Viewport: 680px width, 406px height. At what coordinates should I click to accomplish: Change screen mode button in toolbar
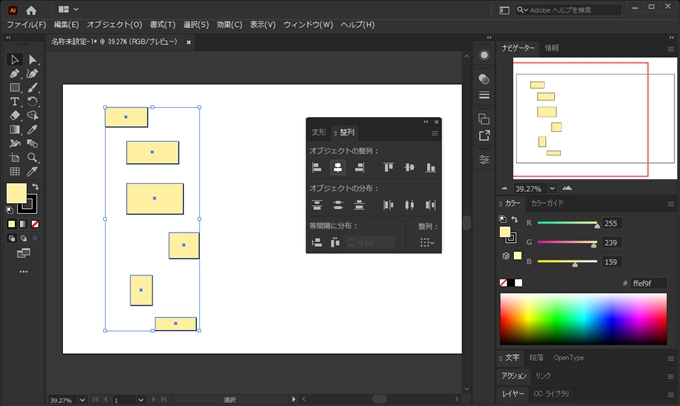23,253
